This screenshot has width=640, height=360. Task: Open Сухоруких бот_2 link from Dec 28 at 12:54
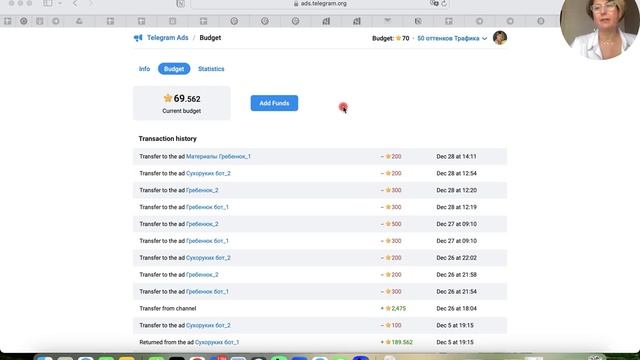point(208,173)
